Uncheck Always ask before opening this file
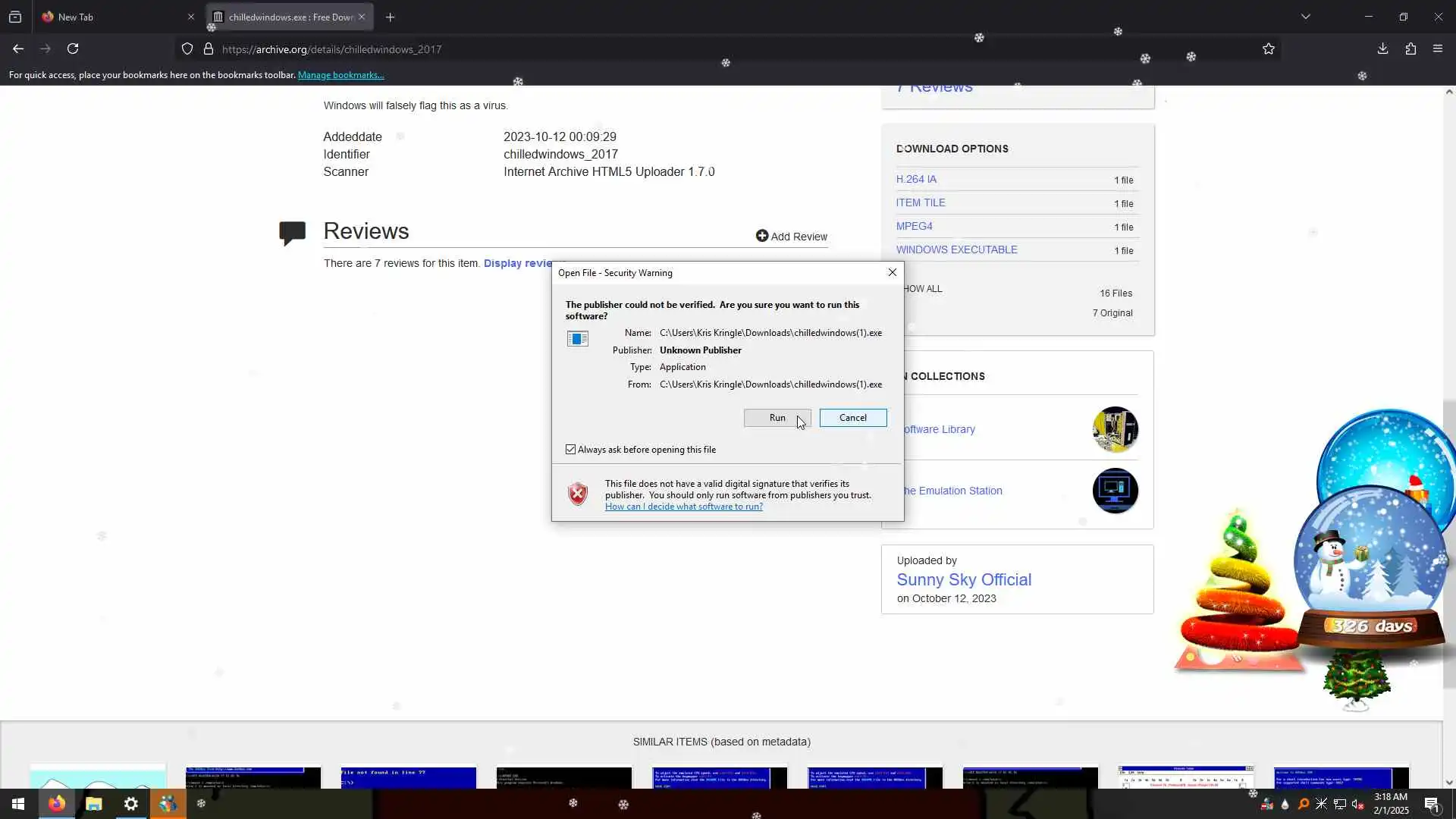This screenshot has height=819, width=1456. [x=571, y=450]
